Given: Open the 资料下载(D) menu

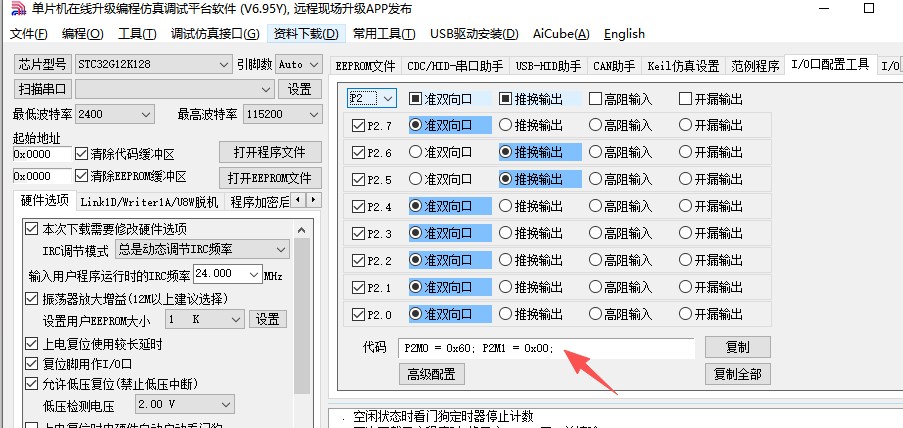Looking at the screenshot, I should [306, 34].
